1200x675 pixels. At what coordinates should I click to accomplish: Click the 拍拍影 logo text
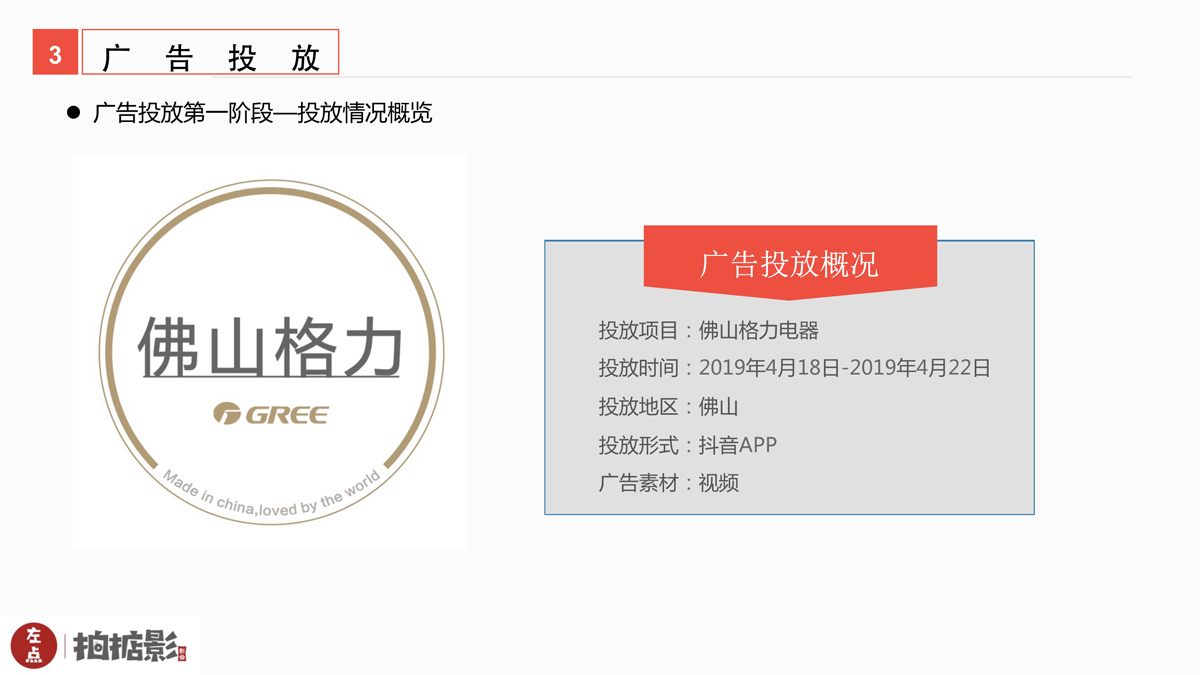pos(130,647)
